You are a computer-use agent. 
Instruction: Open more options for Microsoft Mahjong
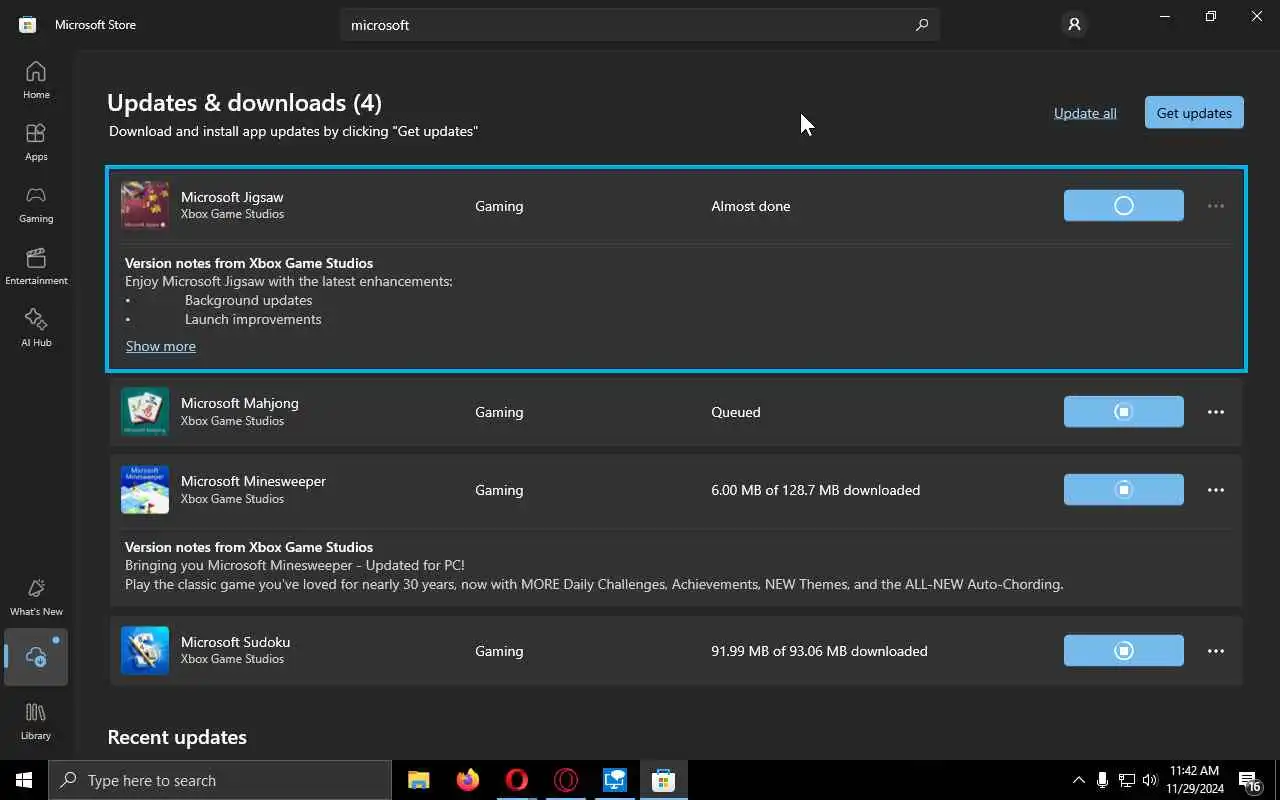pyautogui.click(x=1215, y=412)
